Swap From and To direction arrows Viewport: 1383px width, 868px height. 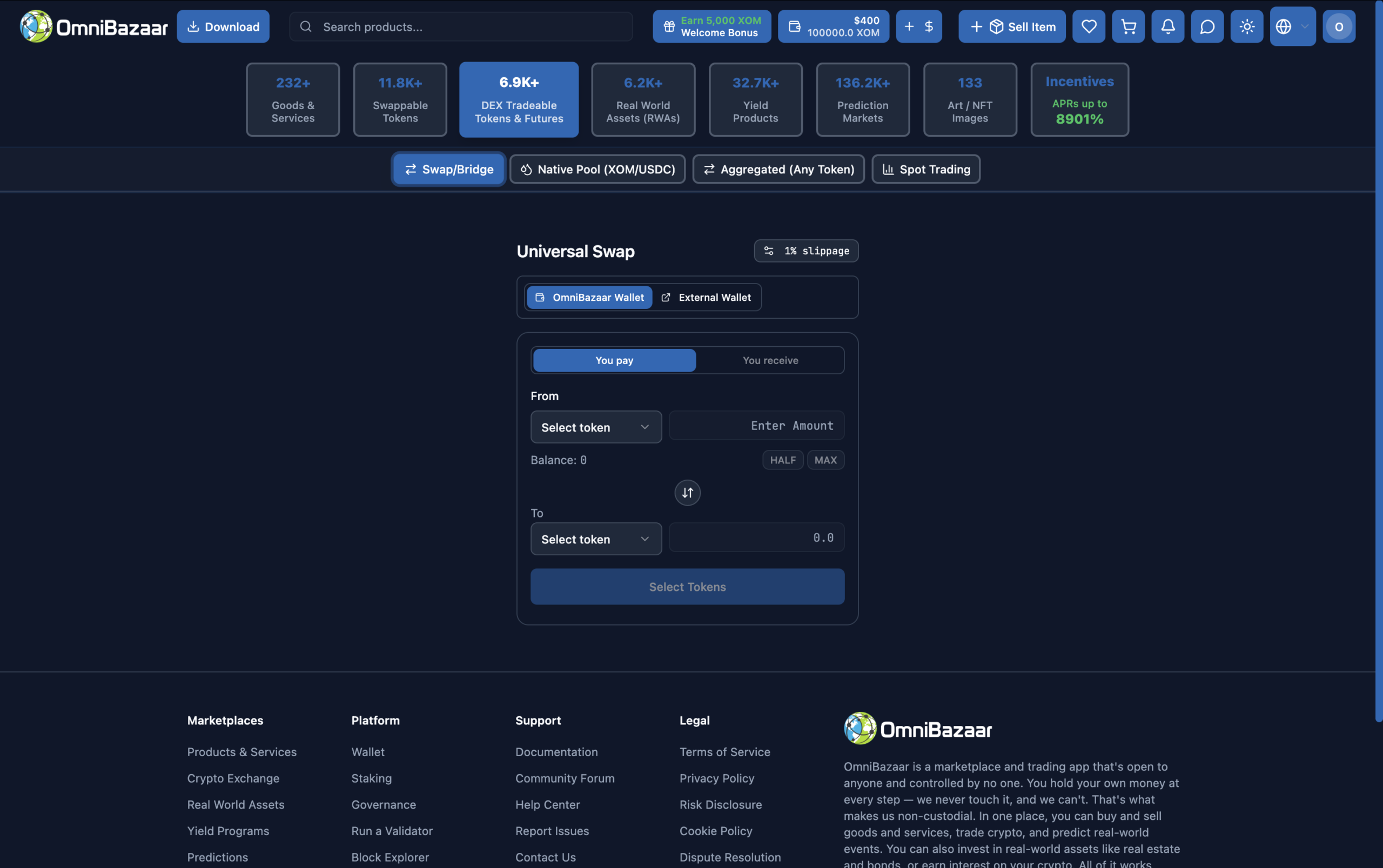pyautogui.click(x=687, y=493)
